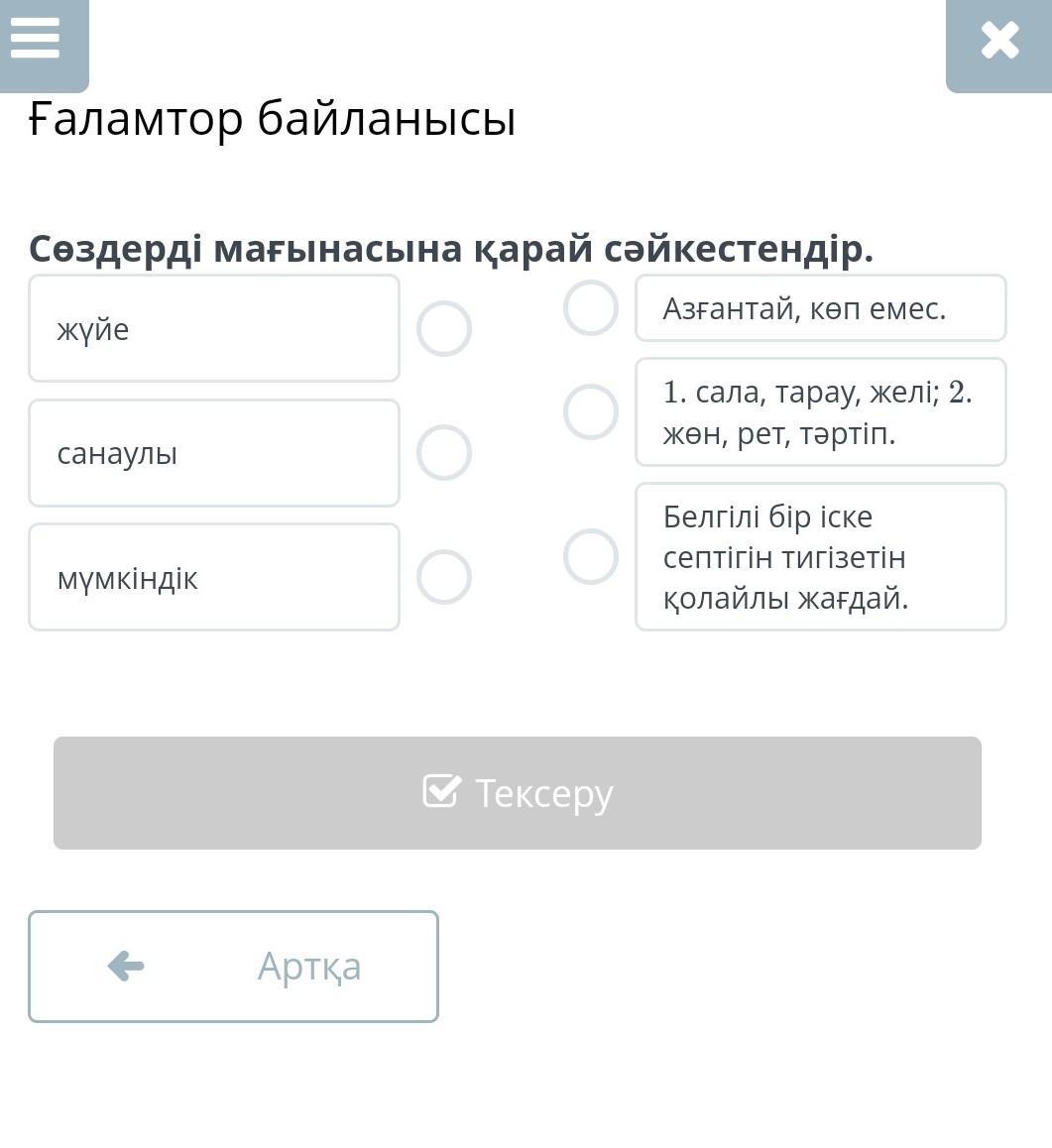Close the lesson with X button
The image size is (1052, 1148).
[999, 42]
